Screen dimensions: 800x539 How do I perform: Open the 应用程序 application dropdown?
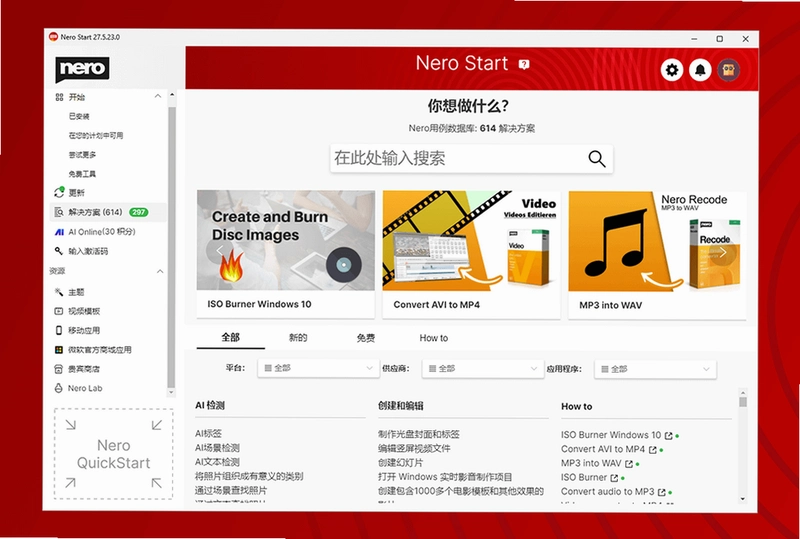(655, 369)
